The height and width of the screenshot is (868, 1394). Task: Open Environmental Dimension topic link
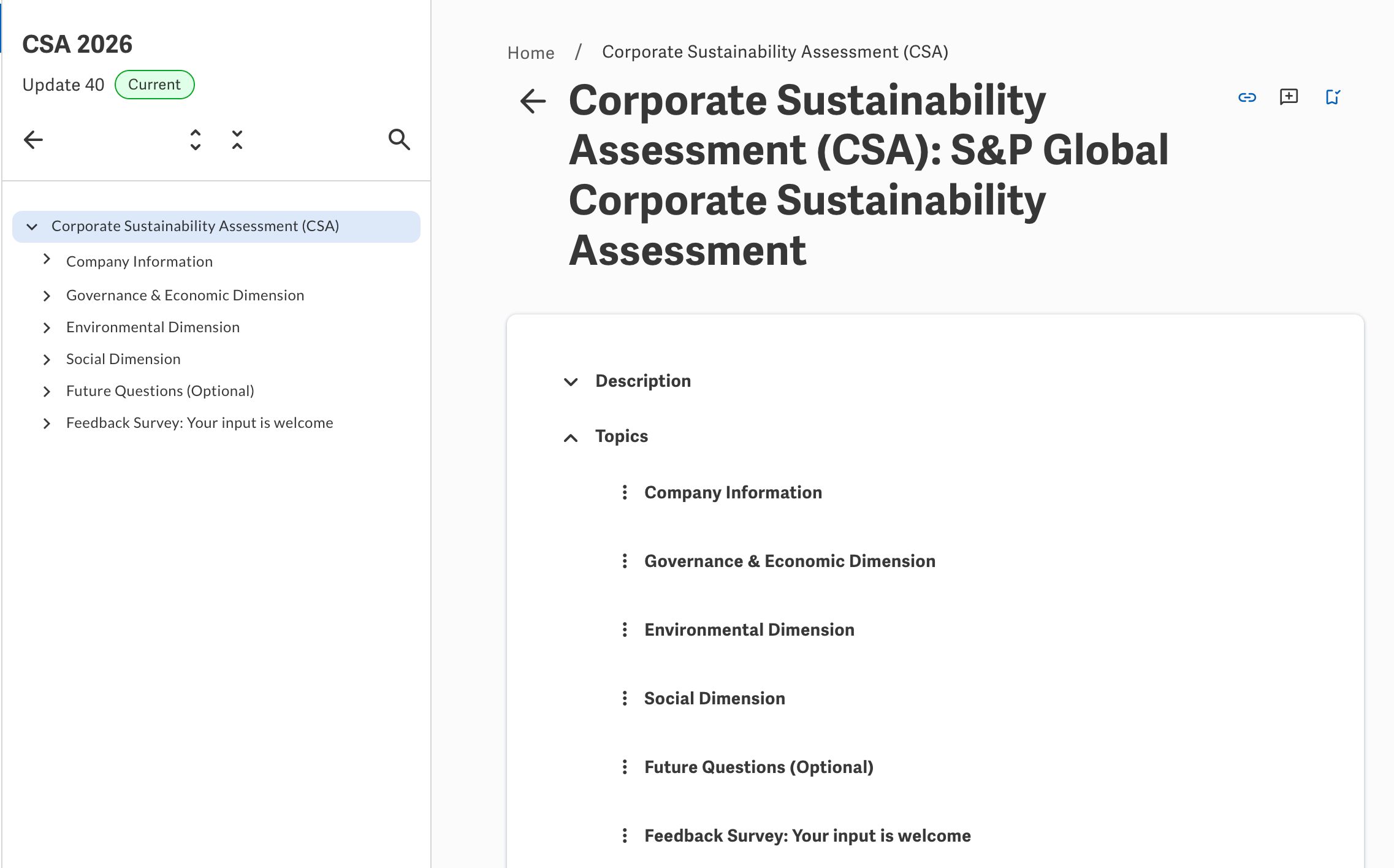click(x=749, y=630)
